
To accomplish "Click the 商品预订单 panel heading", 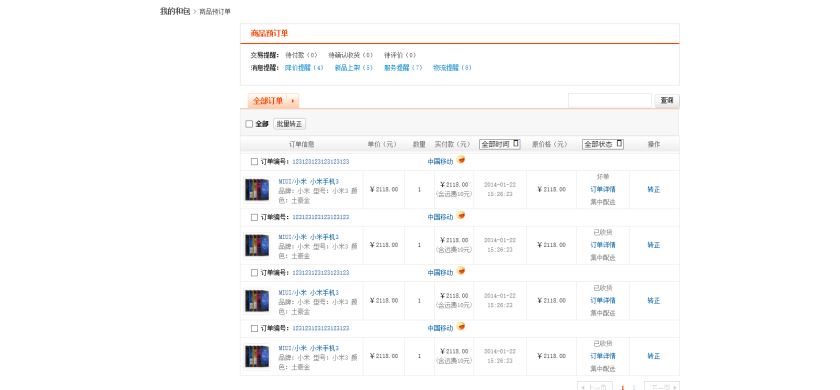I will tap(269, 33).
